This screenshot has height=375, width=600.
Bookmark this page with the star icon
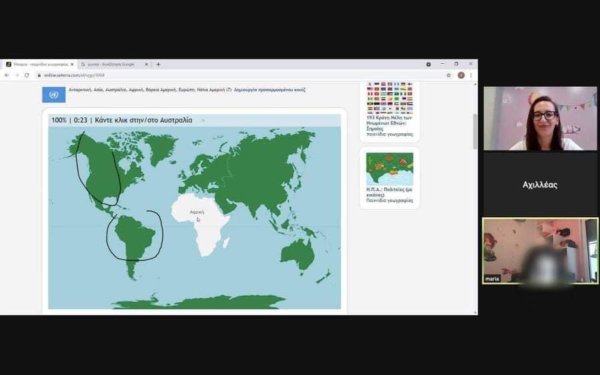[448, 75]
